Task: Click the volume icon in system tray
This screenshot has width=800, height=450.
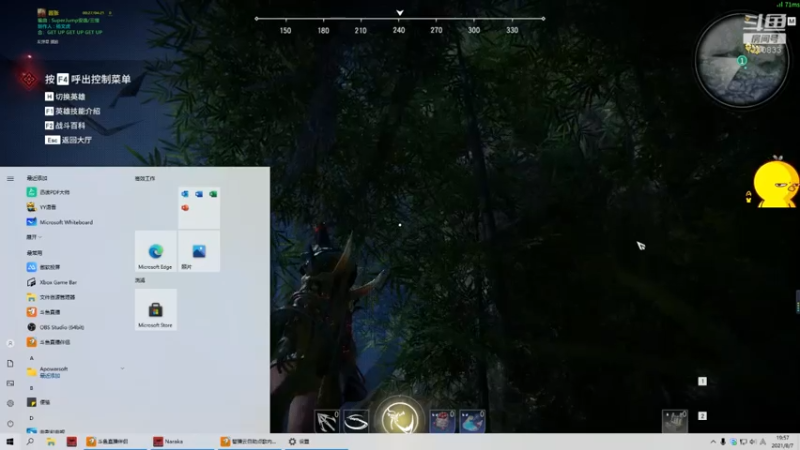Action: 753,442
